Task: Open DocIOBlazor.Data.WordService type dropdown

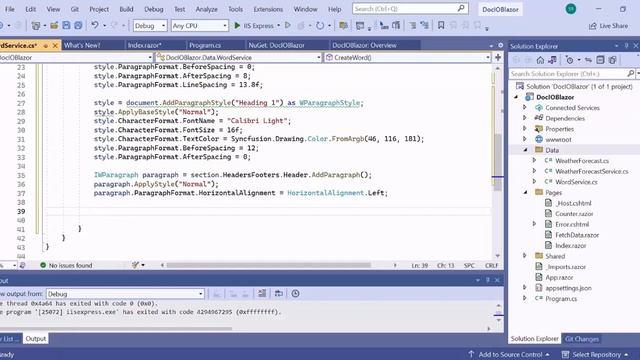Action: click(239, 58)
